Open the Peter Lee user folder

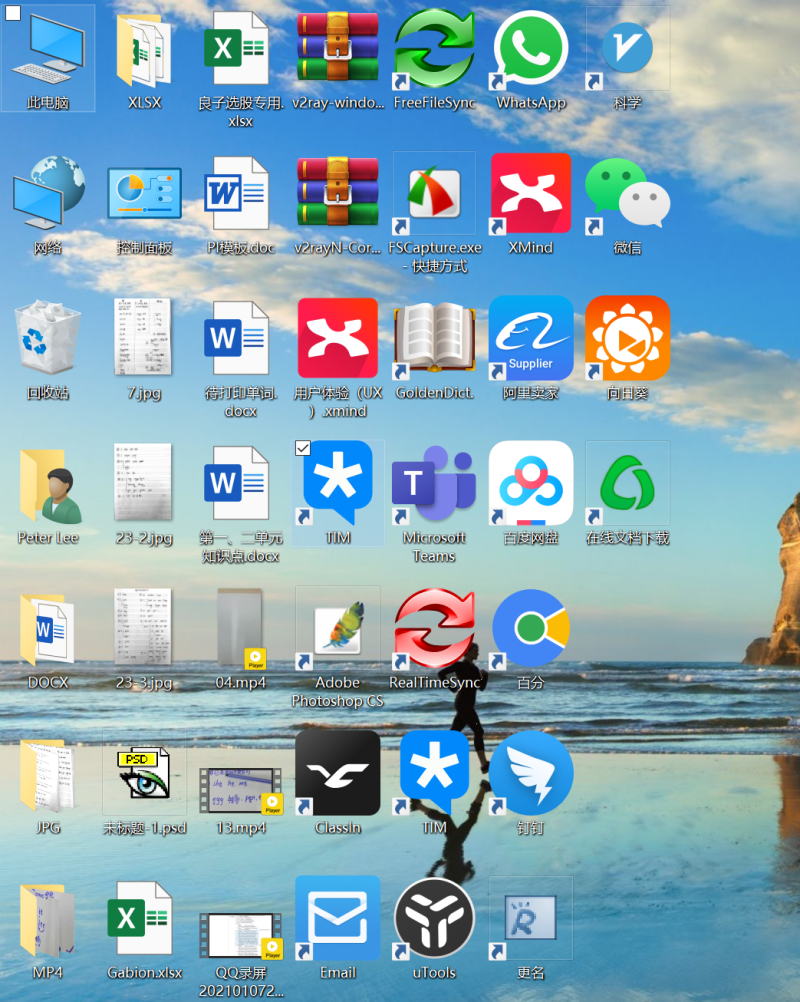click(50, 486)
